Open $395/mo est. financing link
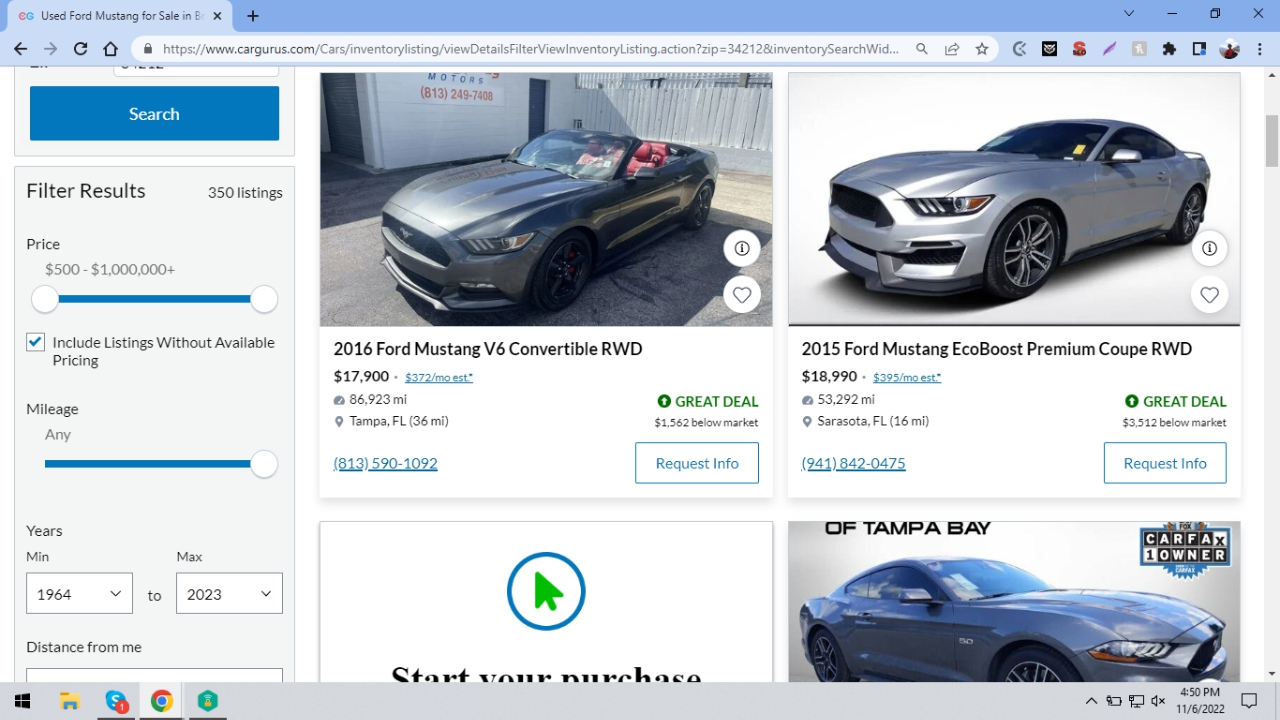1280x720 pixels. [907, 377]
